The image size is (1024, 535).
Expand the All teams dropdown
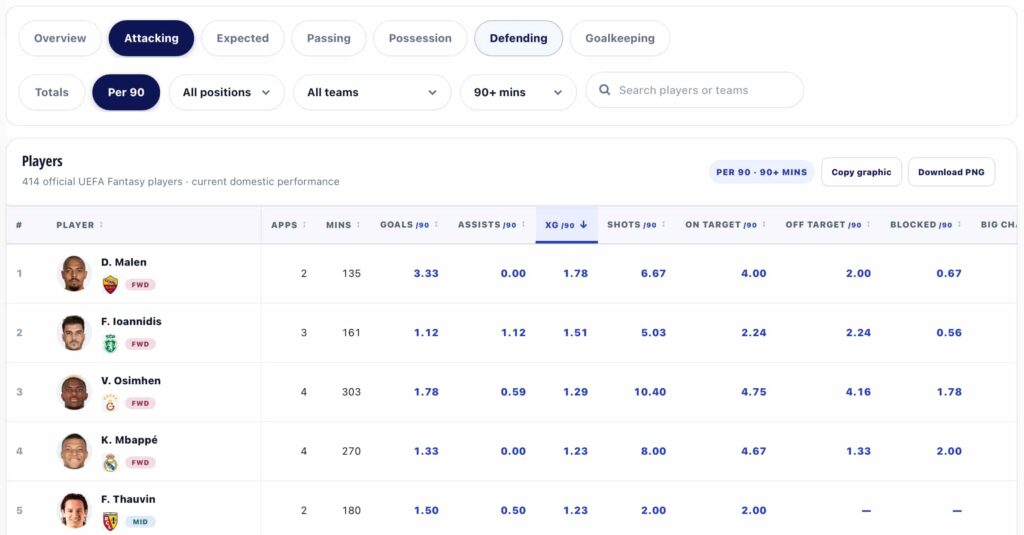coord(372,92)
